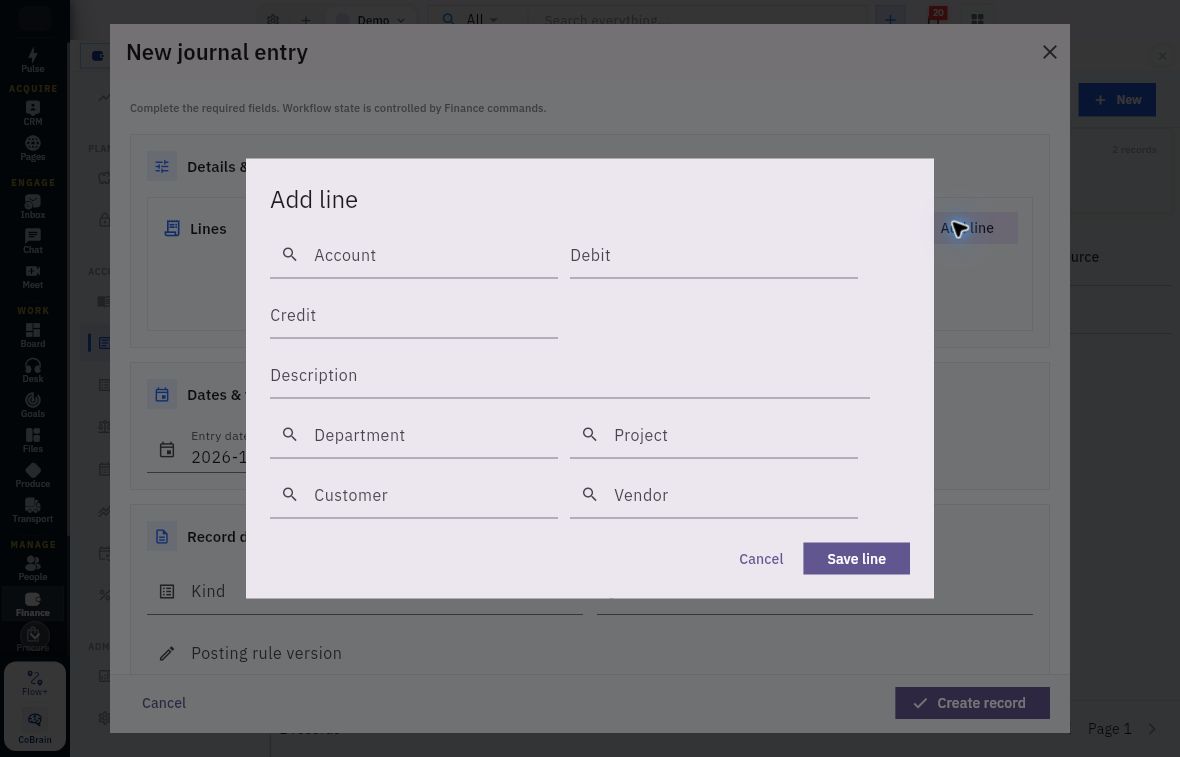This screenshot has width=1180, height=757.
Task: Open the Files module
Action: point(32,440)
